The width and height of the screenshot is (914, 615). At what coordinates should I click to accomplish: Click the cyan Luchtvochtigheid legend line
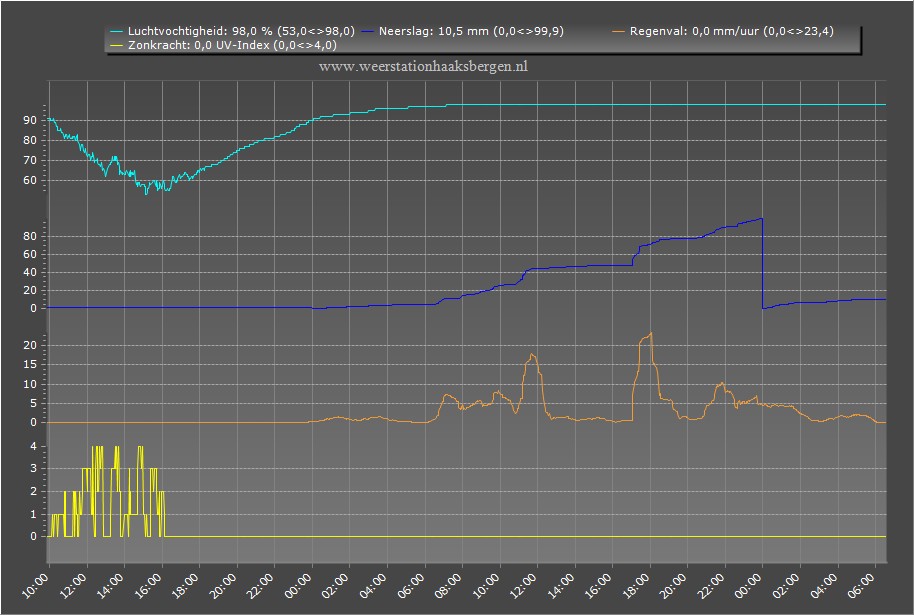tap(117, 31)
